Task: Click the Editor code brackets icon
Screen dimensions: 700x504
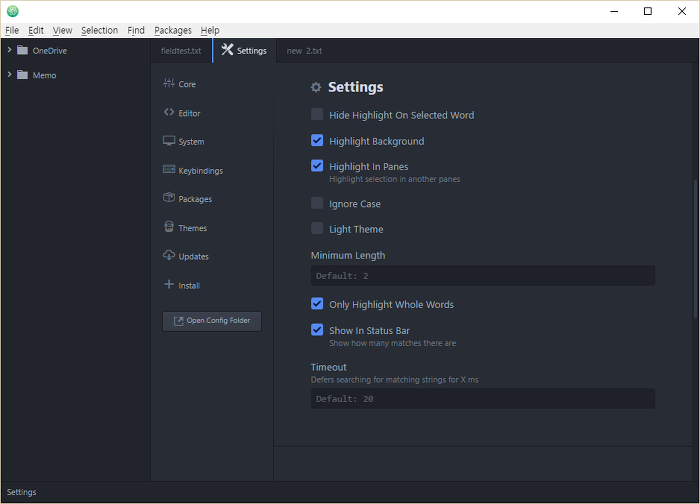Action: [169, 112]
